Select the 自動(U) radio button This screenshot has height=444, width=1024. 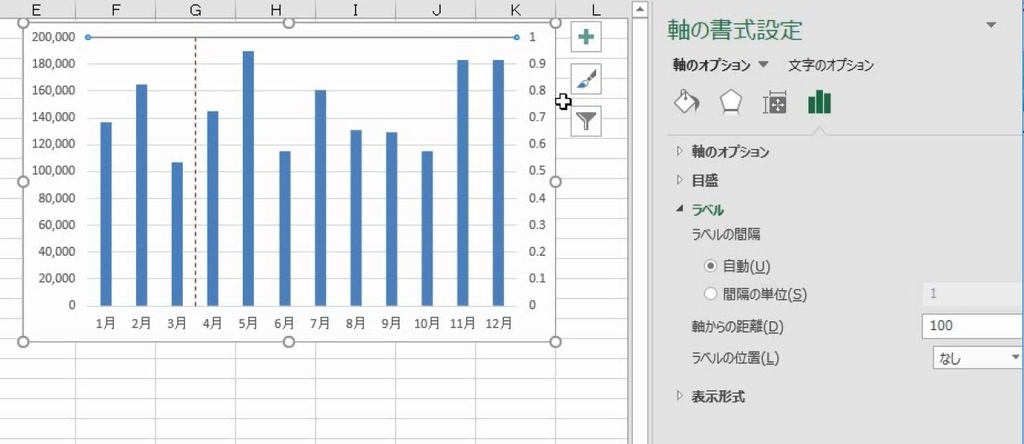click(x=711, y=266)
